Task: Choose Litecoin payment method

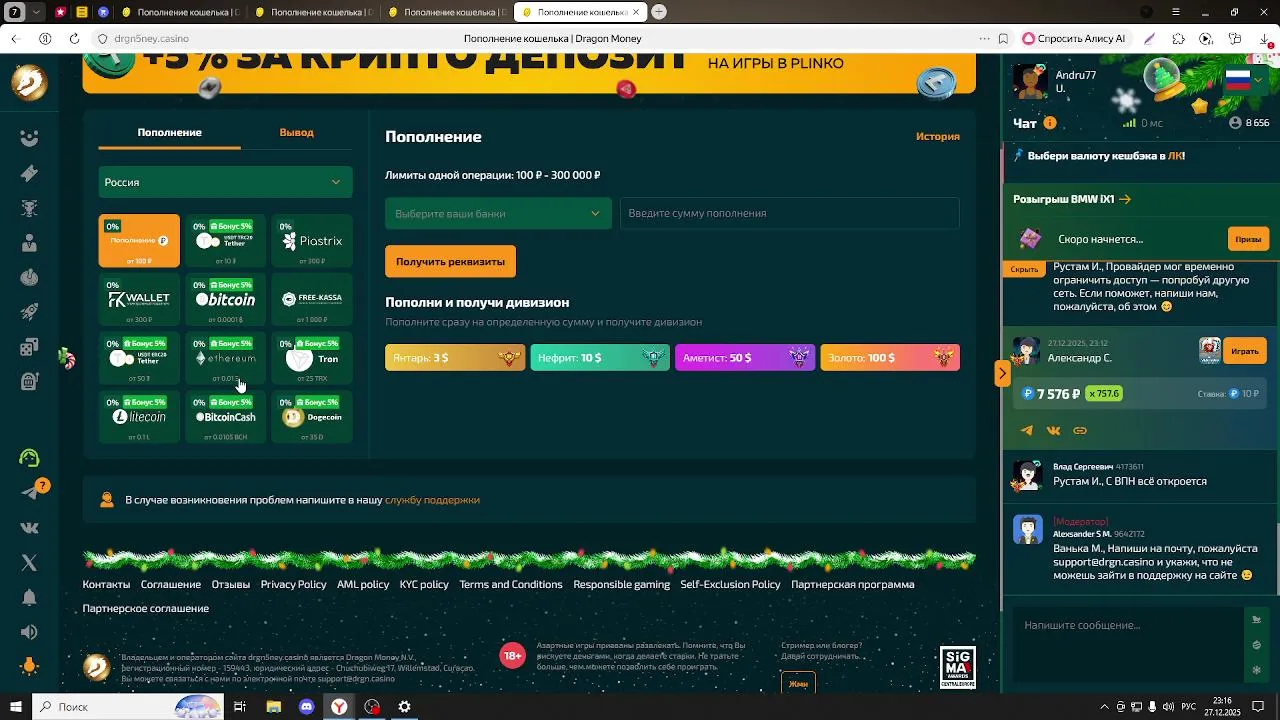Action: (x=139, y=417)
